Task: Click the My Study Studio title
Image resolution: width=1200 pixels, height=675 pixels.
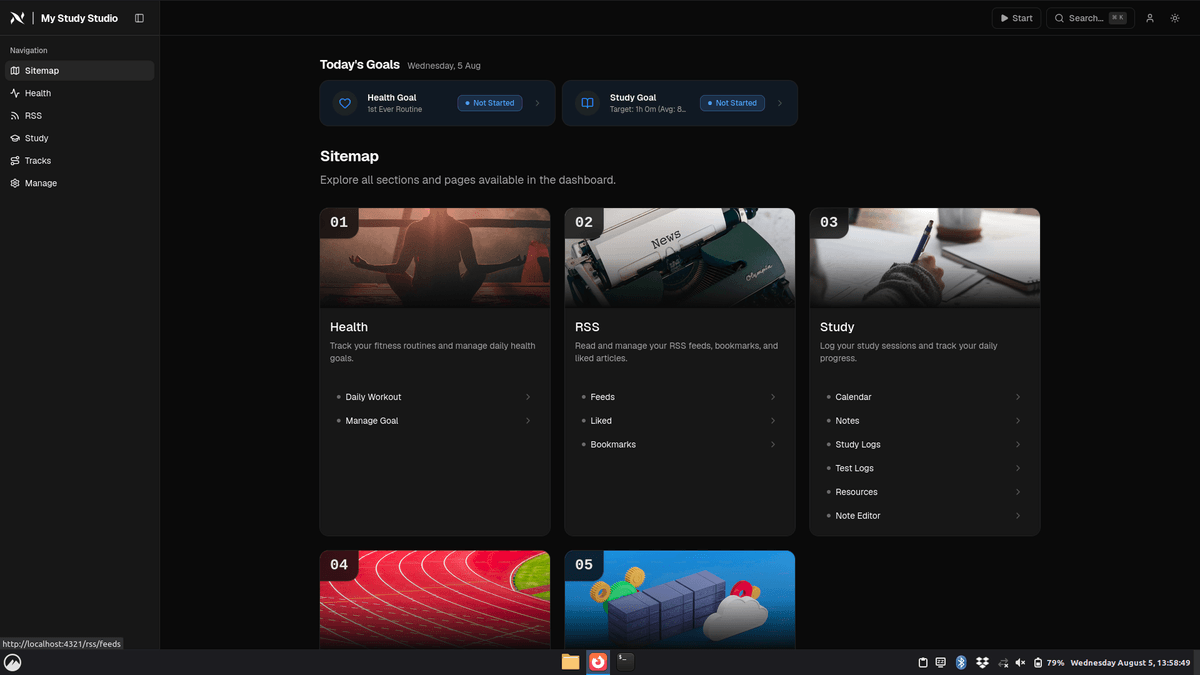Action: [79, 18]
